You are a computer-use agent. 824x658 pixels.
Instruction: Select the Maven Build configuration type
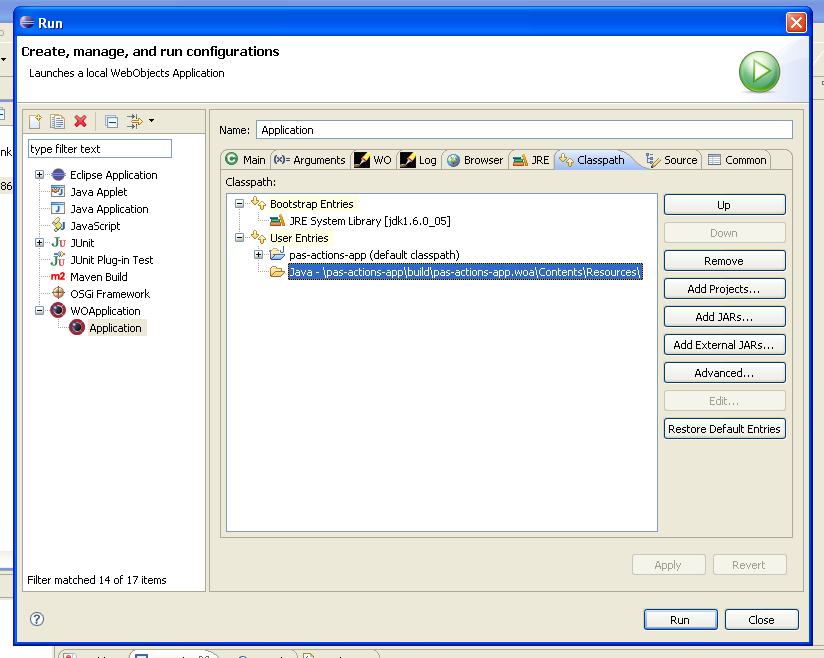(98, 277)
